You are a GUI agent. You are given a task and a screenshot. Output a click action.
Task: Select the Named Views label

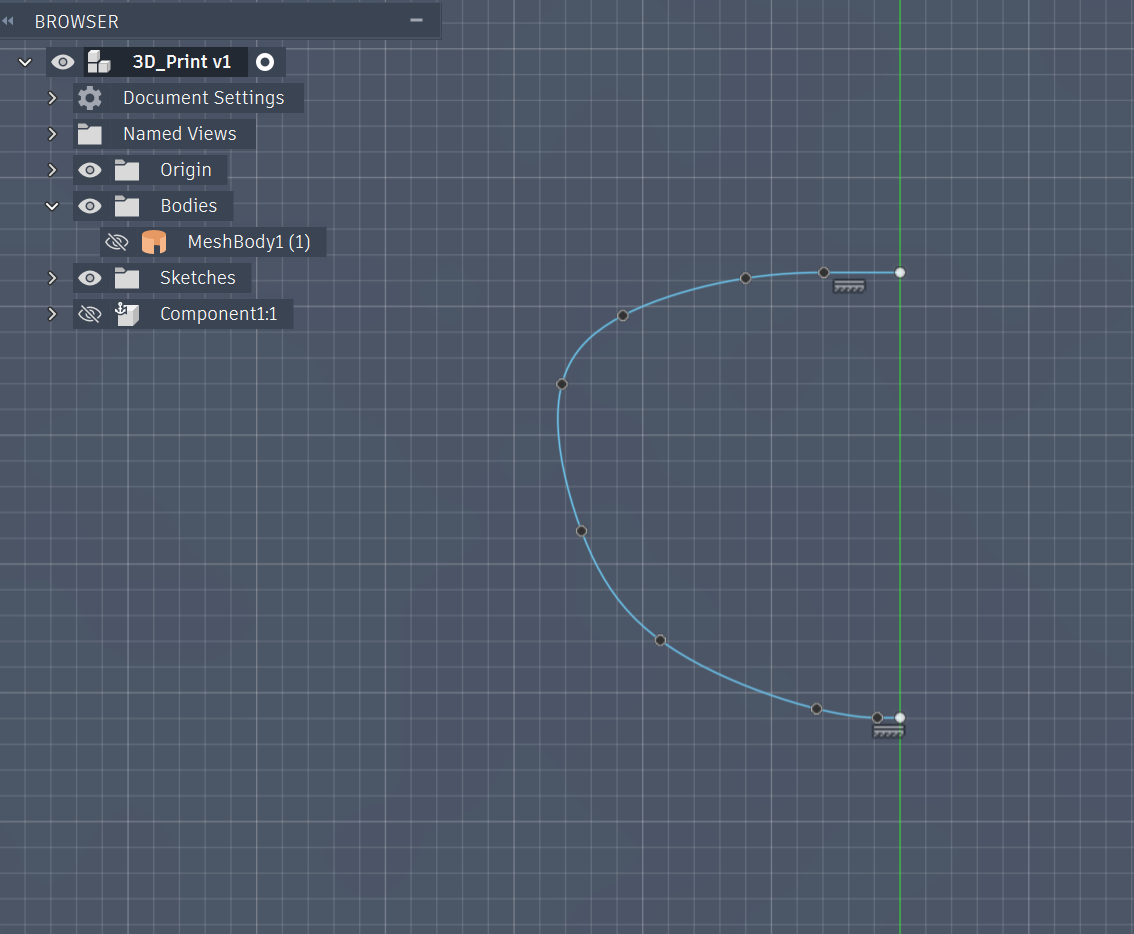179,134
